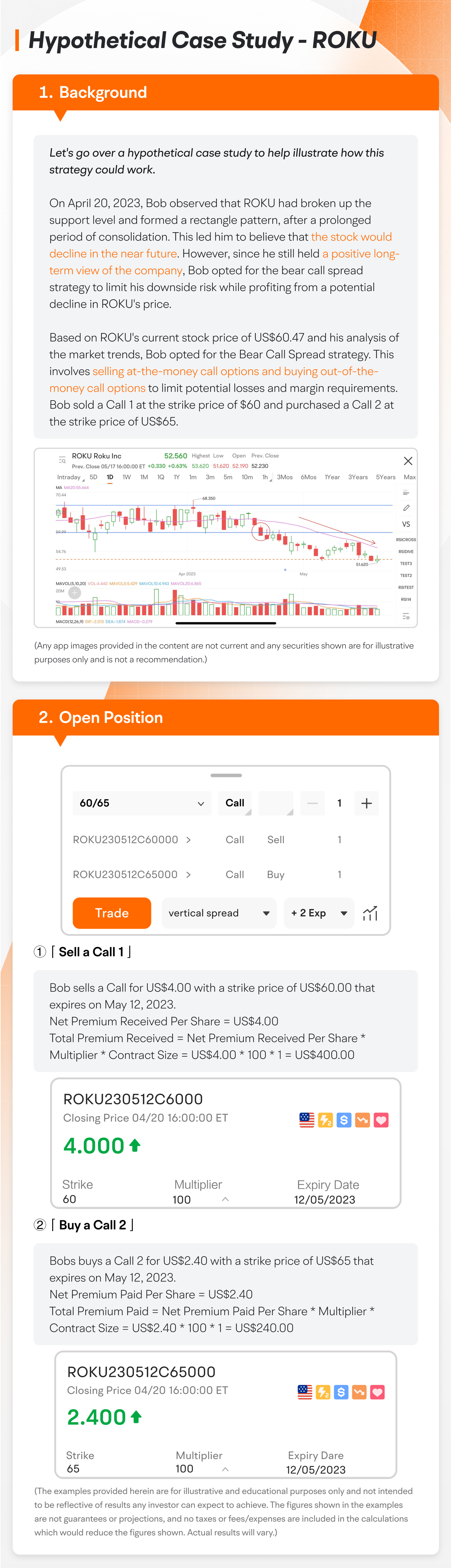Click the minus button to decrease quantity
This screenshot has height=1568, width=451.
pos(312,803)
